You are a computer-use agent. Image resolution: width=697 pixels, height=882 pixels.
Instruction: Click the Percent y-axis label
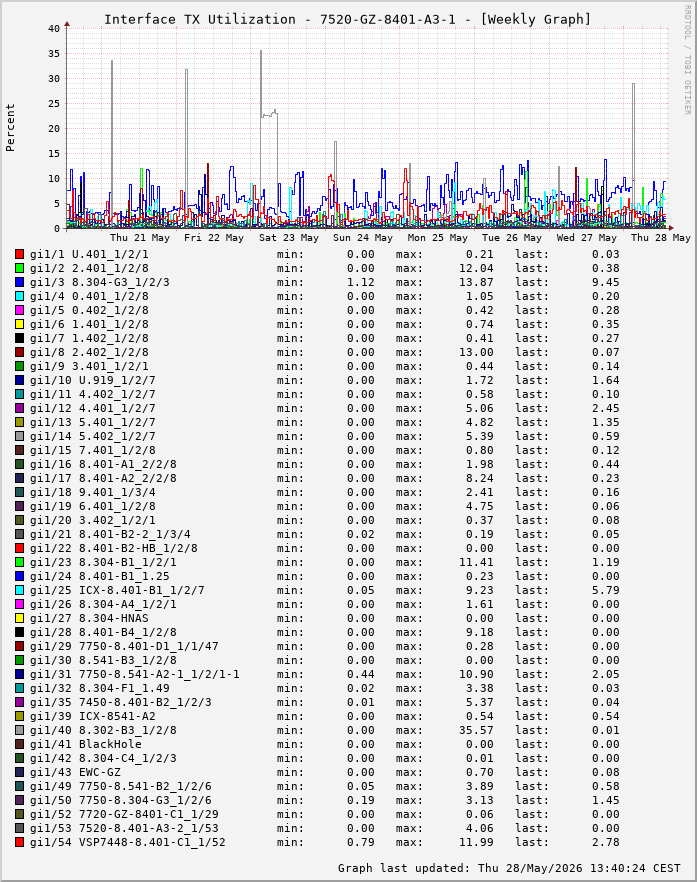pyautogui.click(x=10, y=128)
